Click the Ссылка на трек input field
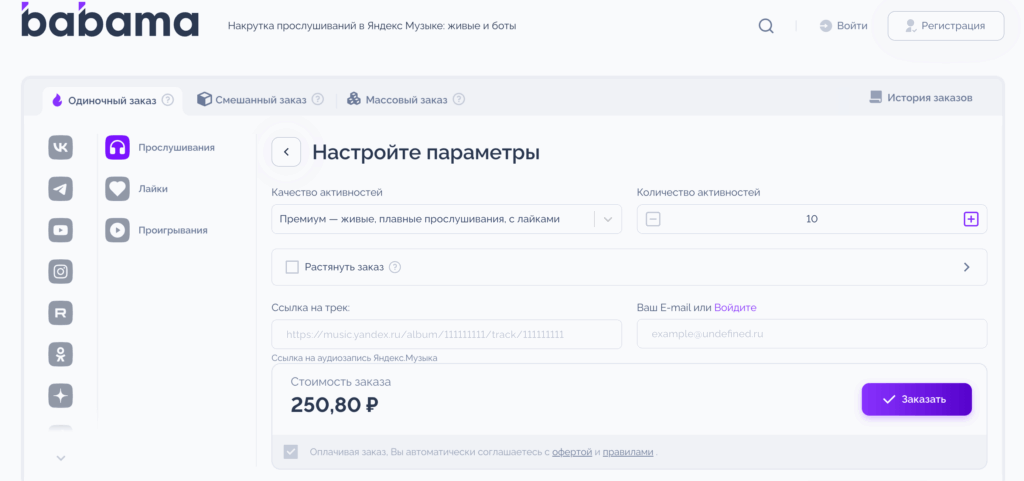 point(446,334)
